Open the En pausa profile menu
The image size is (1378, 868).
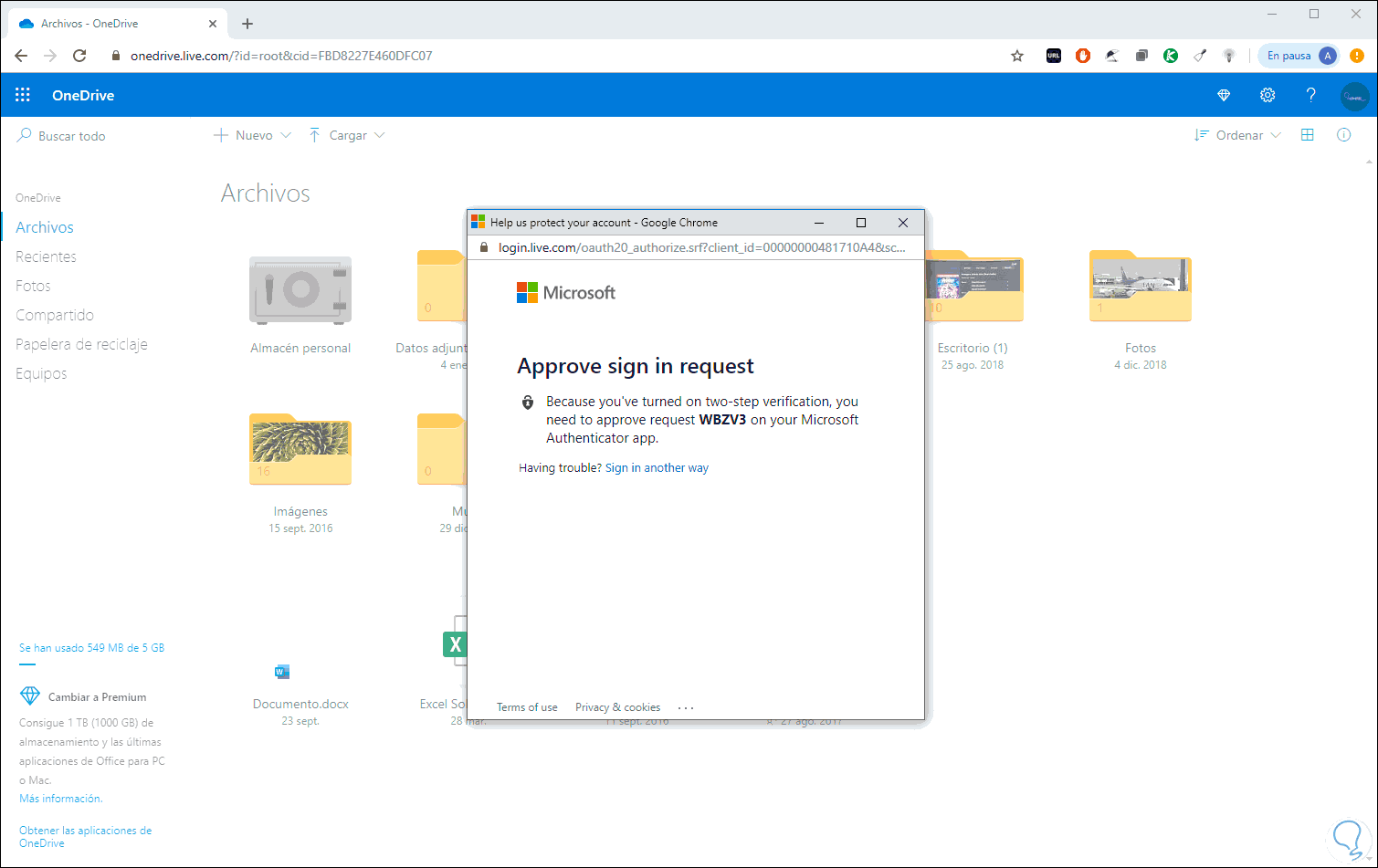[1299, 56]
